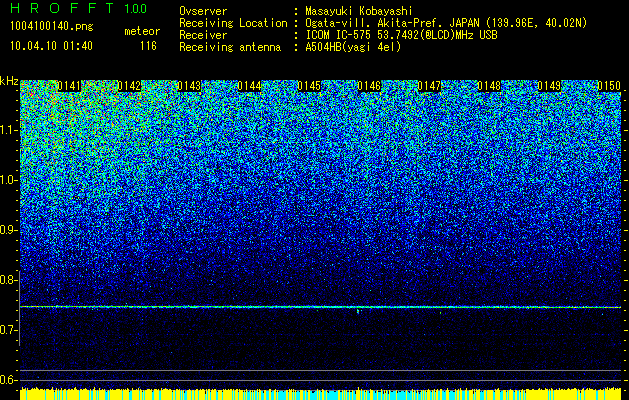Click the observer name Masayuki Kobayashi
Image resolution: width=629 pixels, height=400 pixels.
click(x=359, y=11)
